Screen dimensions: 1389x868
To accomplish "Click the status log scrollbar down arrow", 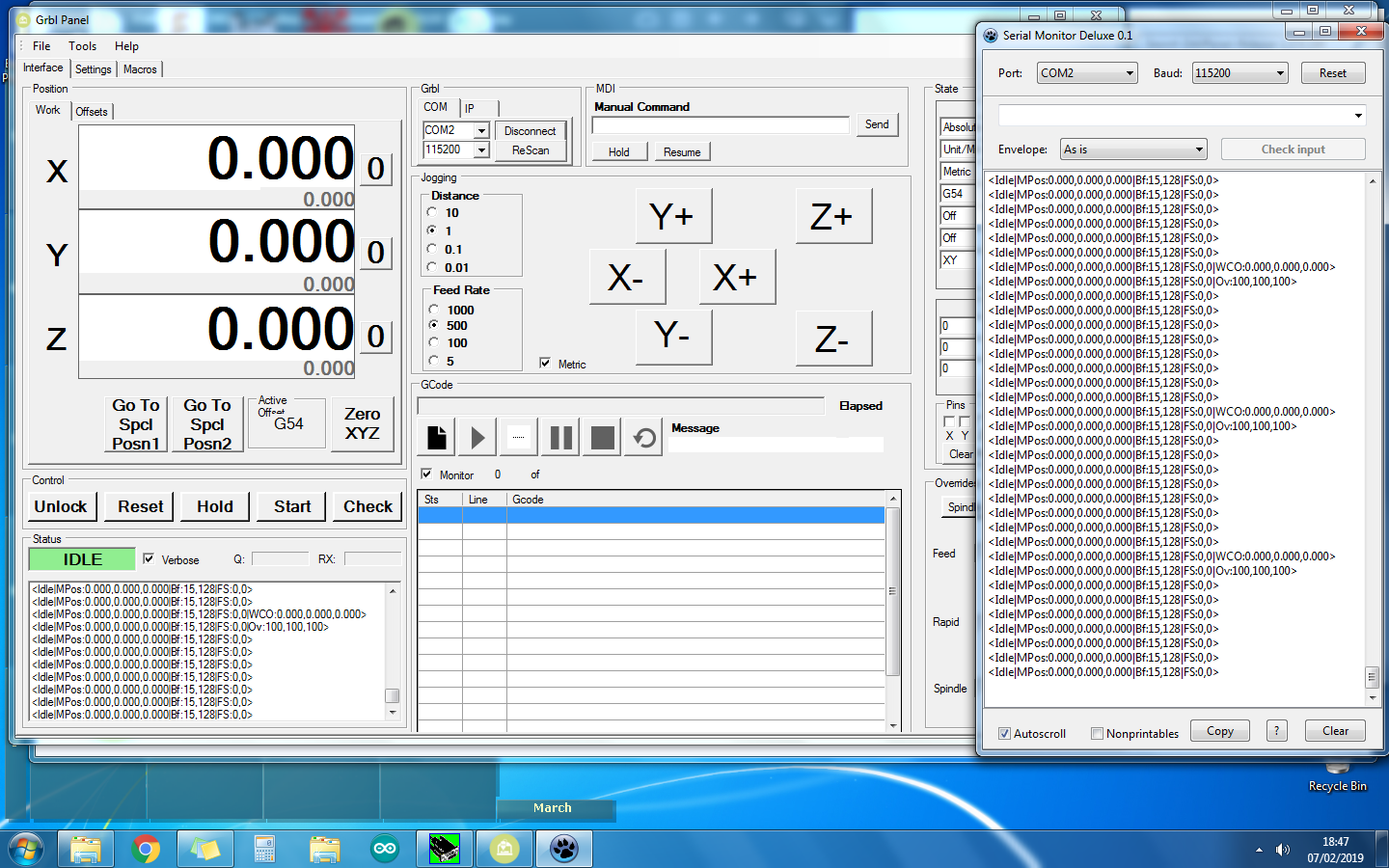I will [393, 713].
